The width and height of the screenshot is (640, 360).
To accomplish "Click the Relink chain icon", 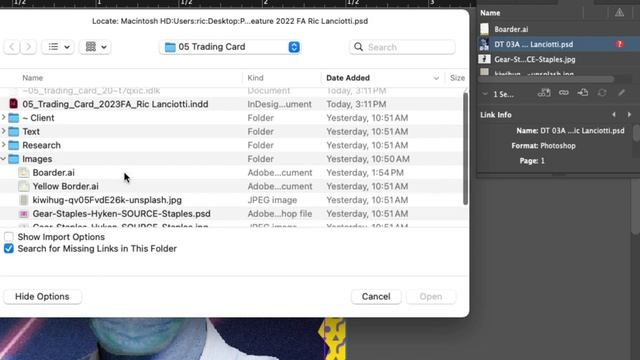I will click(564, 93).
